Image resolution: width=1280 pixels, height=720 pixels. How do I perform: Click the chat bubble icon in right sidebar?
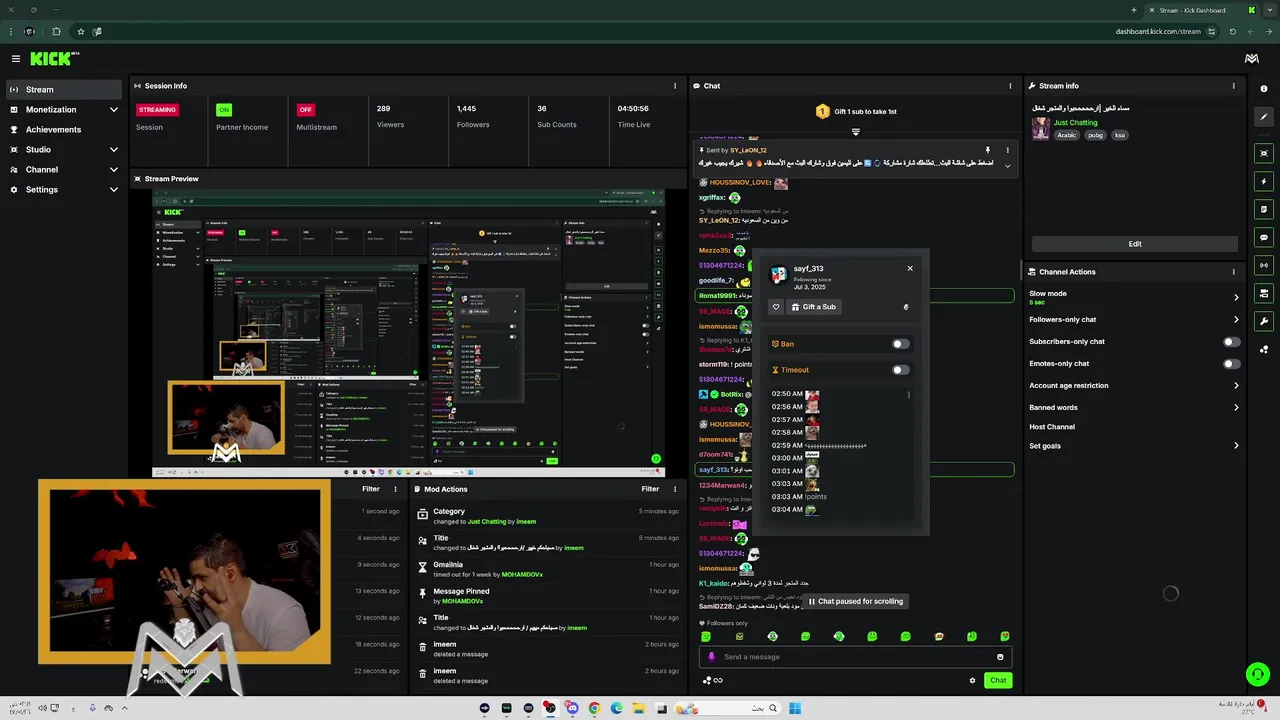[1264, 238]
